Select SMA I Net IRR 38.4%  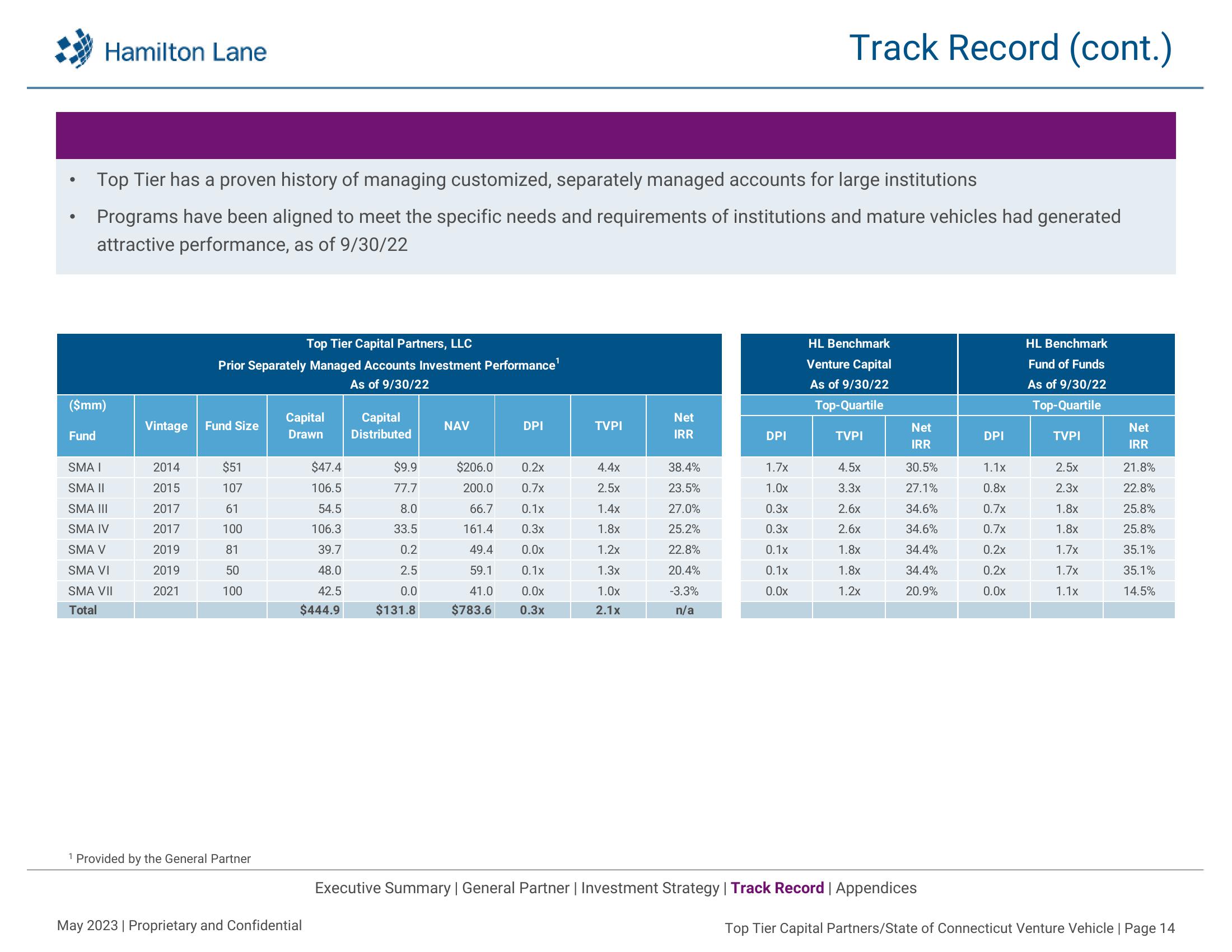pos(684,468)
